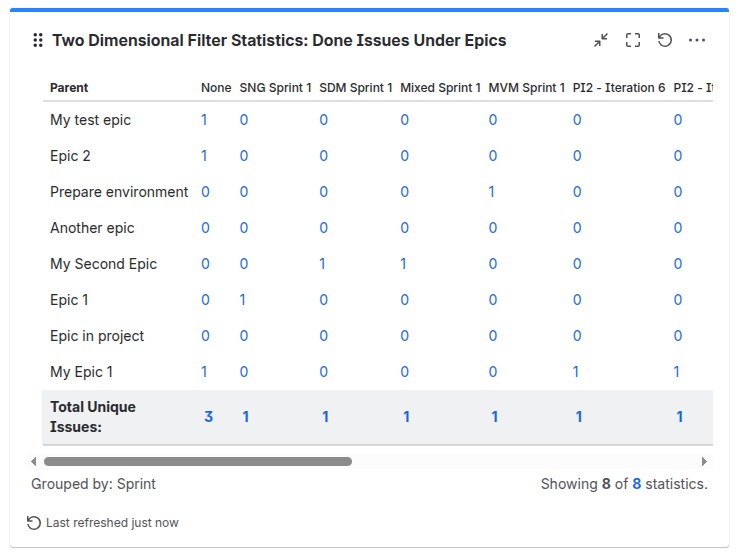Open gadget in full screen view

click(633, 40)
